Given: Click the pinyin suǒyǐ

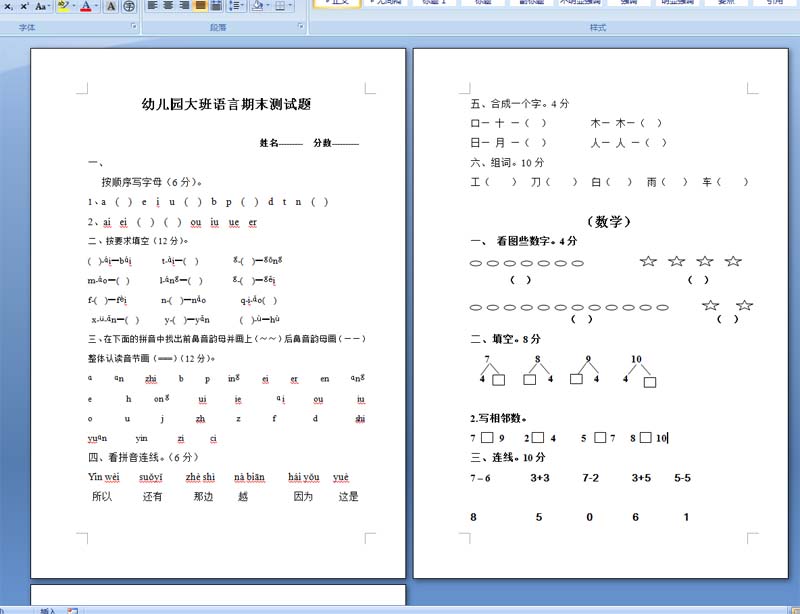Looking at the screenshot, I should point(151,477).
